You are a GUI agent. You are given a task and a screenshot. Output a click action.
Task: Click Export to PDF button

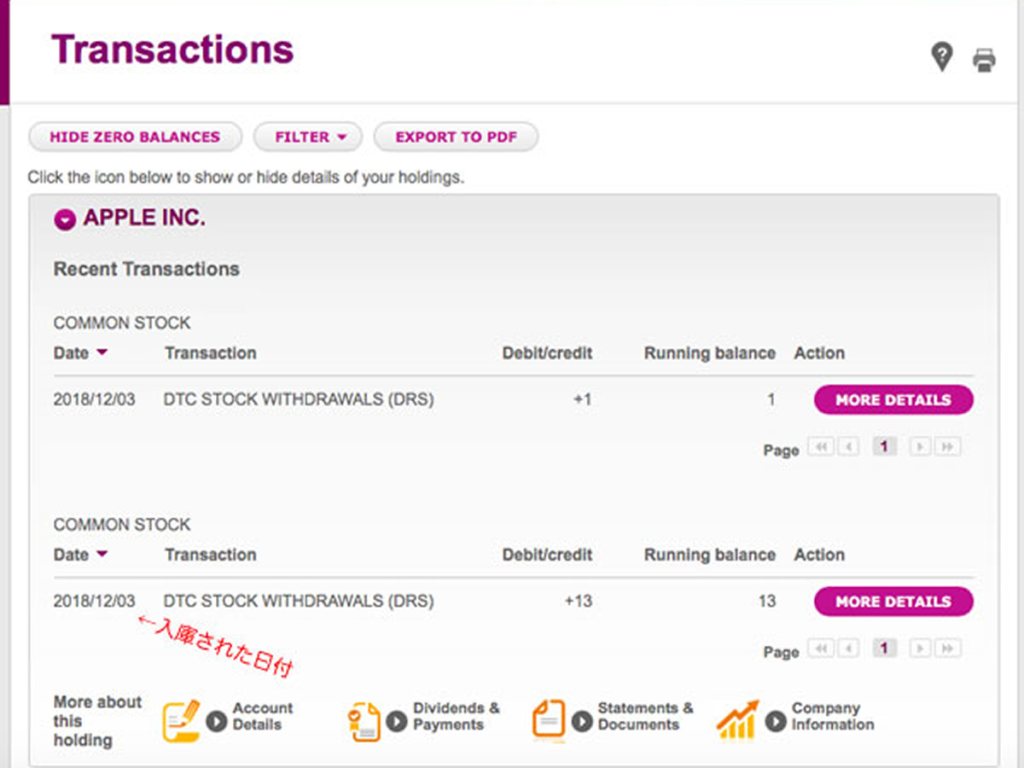456,137
